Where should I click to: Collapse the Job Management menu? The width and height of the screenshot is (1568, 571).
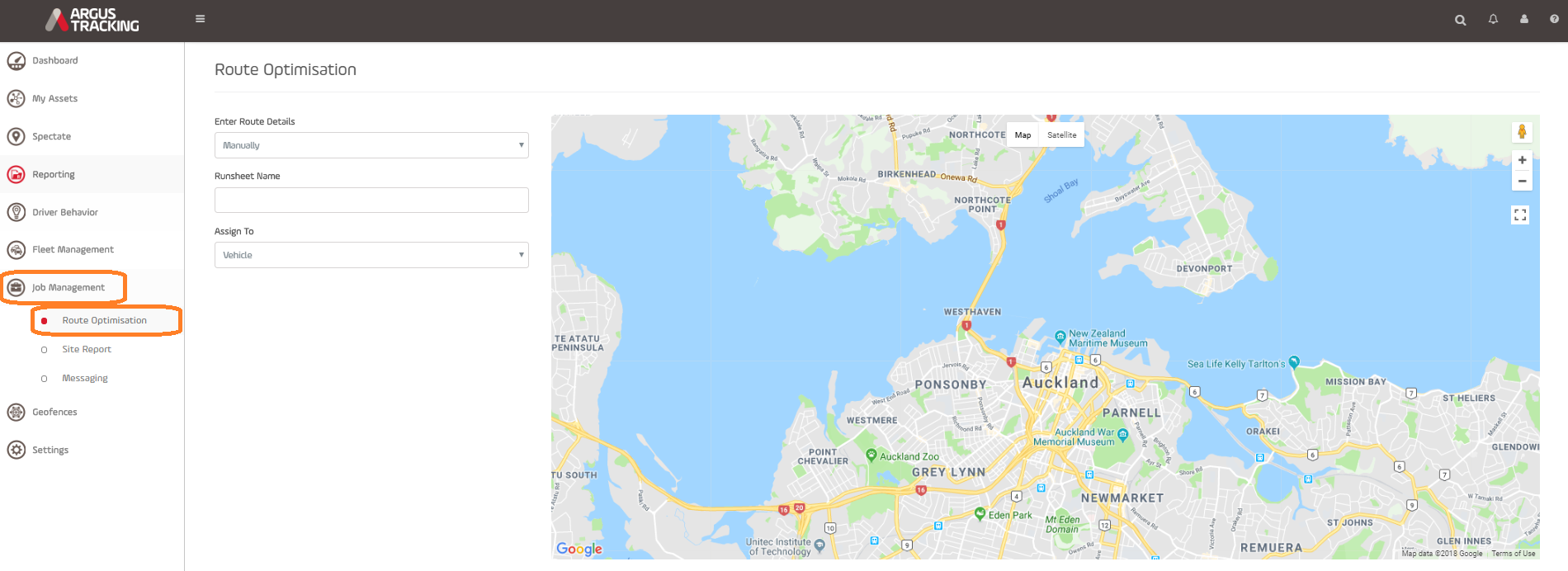click(x=68, y=287)
